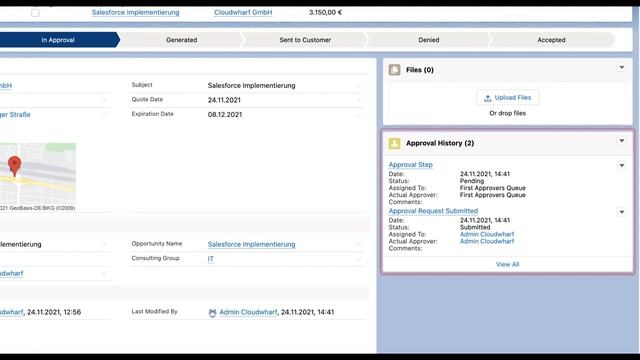This screenshot has width=640, height=360.
Task: Open the Salesforce Implementierung link in top row
Action: [136, 12]
